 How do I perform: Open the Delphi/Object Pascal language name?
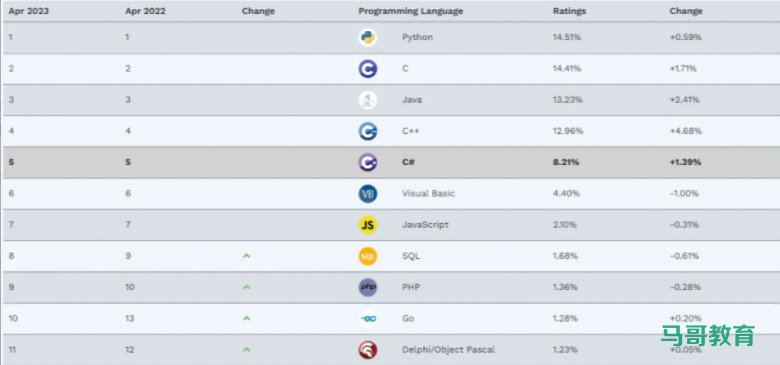tap(448, 350)
